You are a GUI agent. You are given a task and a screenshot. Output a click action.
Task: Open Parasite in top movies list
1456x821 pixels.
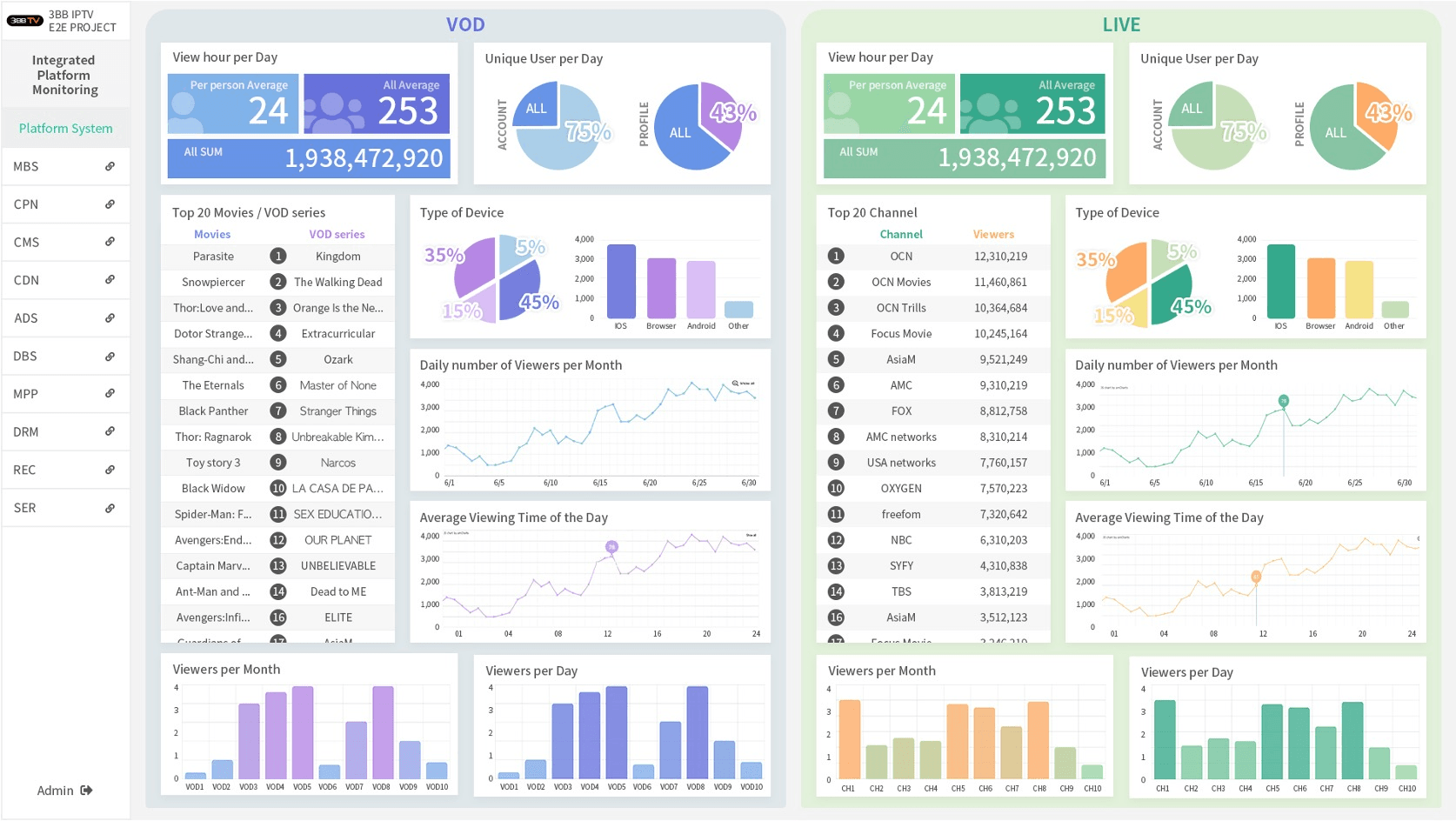213,257
